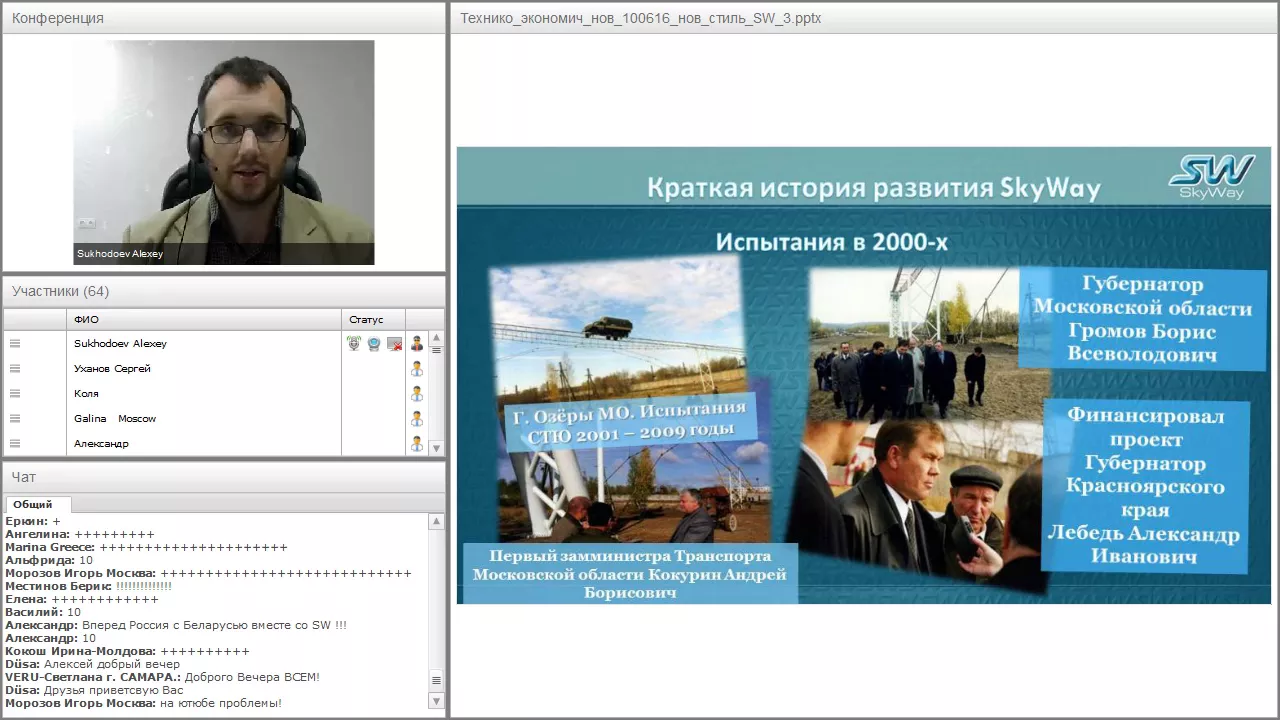Click the Sukhodoev Alexey caption on the video
Screen dimensions: 1280x720
[120, 254]
